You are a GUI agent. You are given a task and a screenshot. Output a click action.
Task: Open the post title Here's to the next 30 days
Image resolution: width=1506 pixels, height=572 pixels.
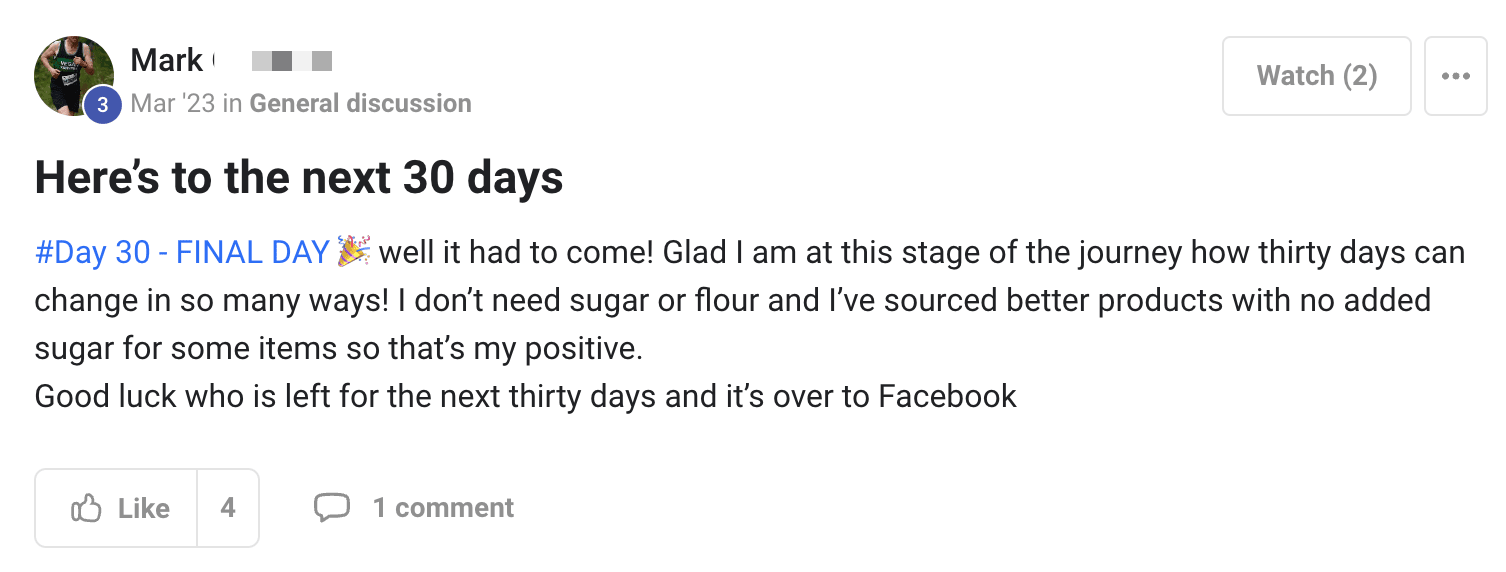coord(299,178)
